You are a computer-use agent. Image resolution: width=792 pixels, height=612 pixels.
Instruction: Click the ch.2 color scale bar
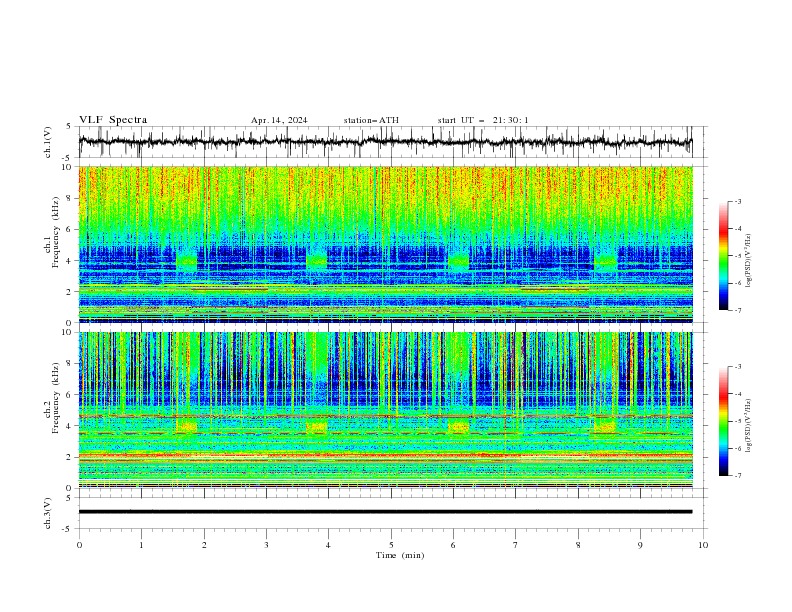click(723, 421)
